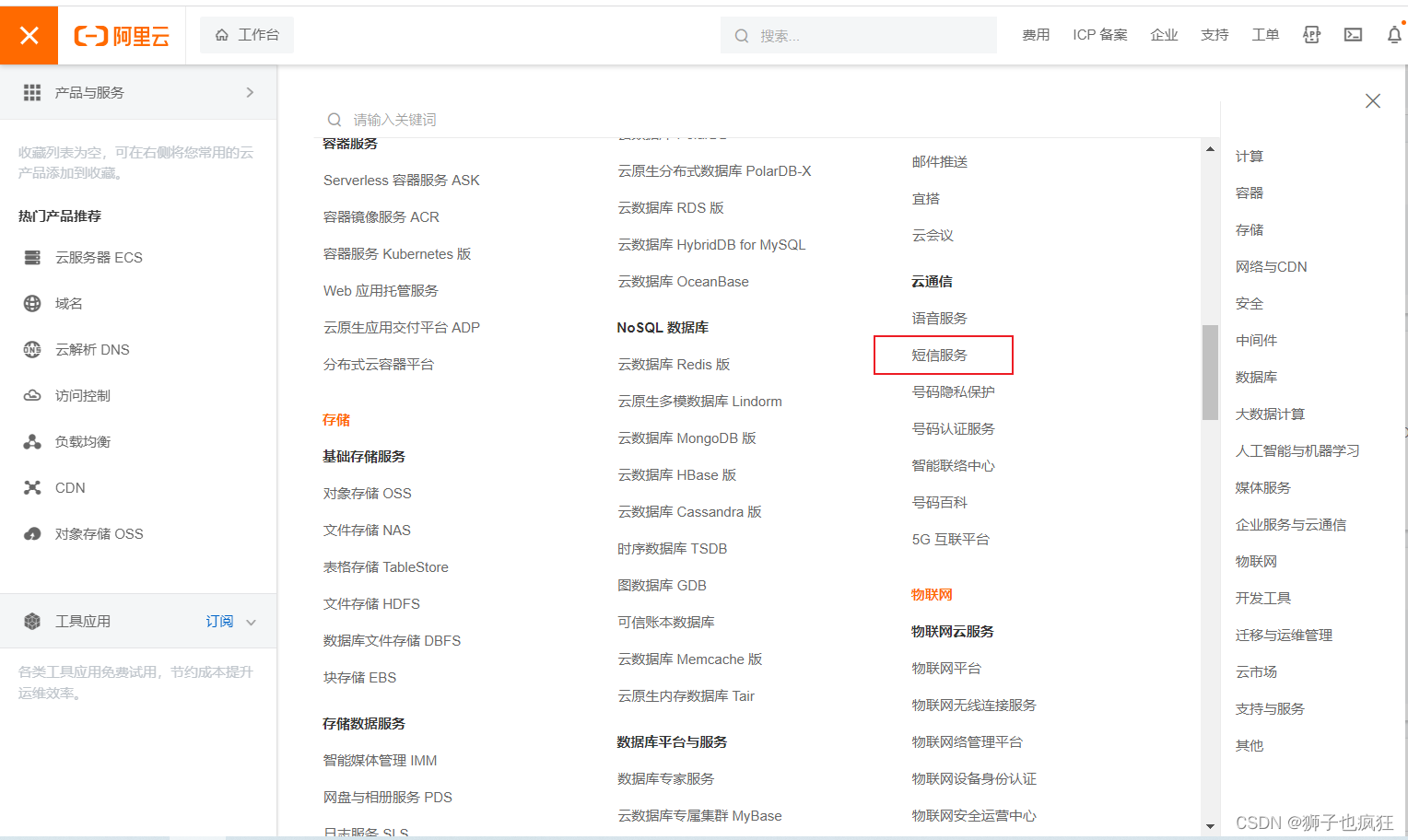Close the product panel with X
Viewport: 1408px width, 840px height.
[1373, 101]
